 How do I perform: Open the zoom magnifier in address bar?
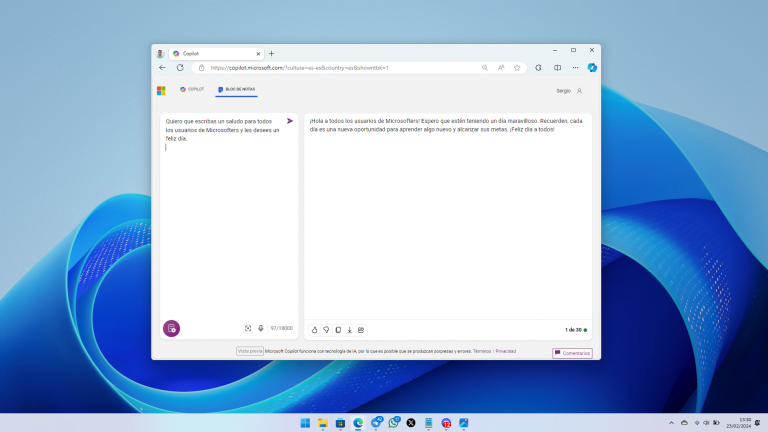484,68
